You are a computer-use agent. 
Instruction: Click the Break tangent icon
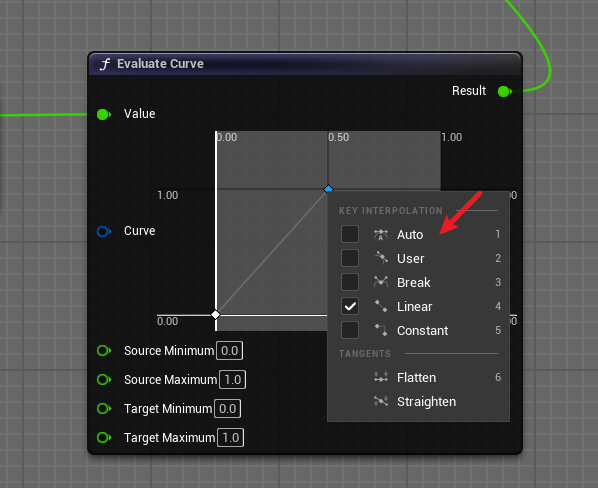point(381,282)
